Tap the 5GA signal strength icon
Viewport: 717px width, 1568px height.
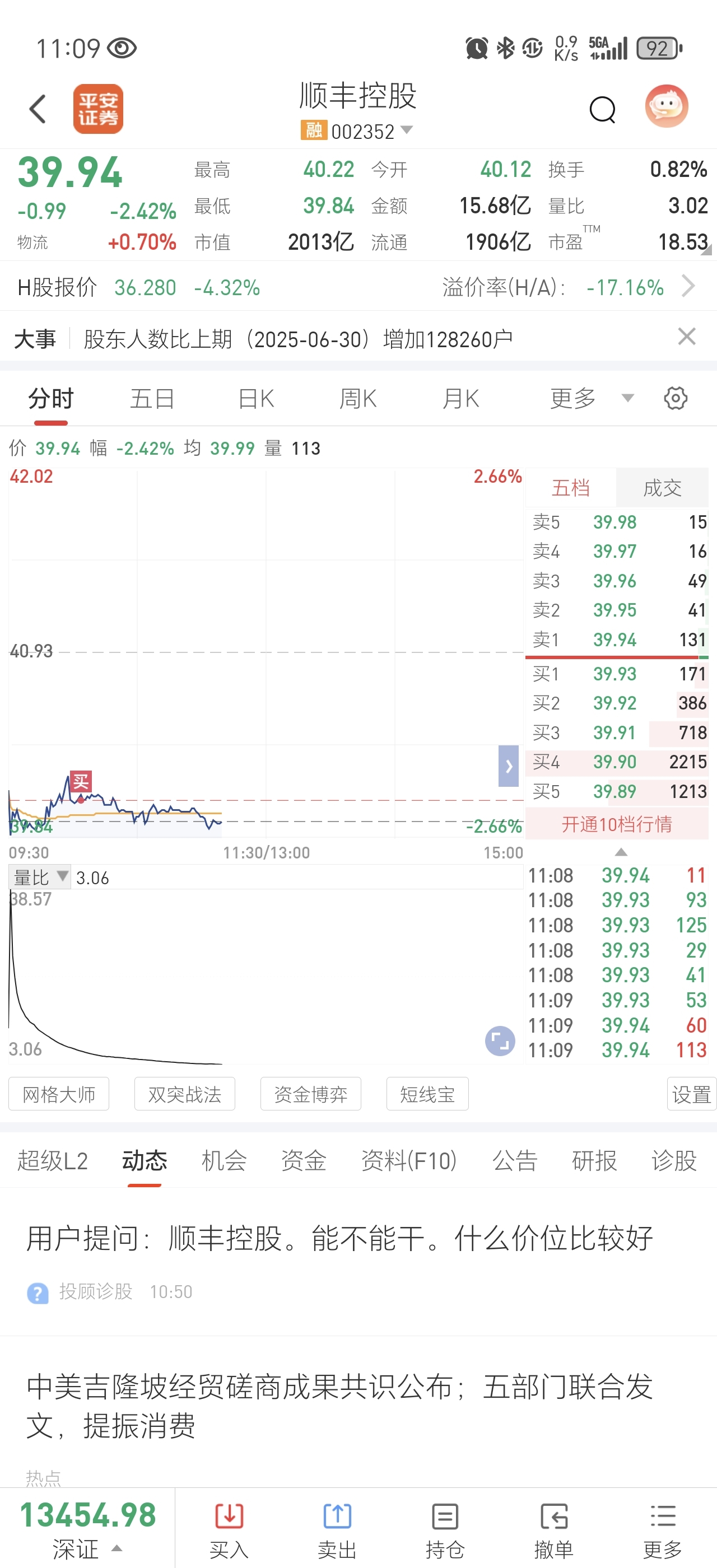click(x=608, y=48)
